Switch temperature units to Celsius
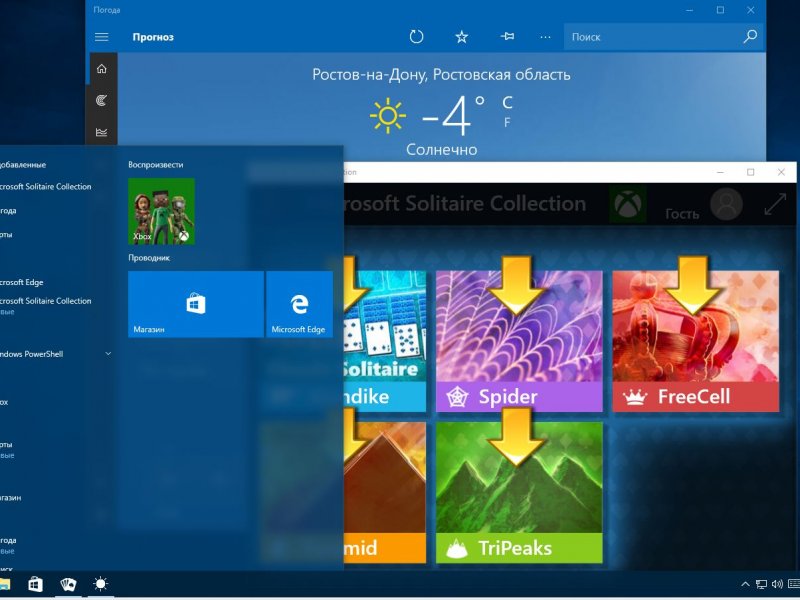Image resolution: width=800 pixels, height=600 pixels. click(x=507, y=102)
